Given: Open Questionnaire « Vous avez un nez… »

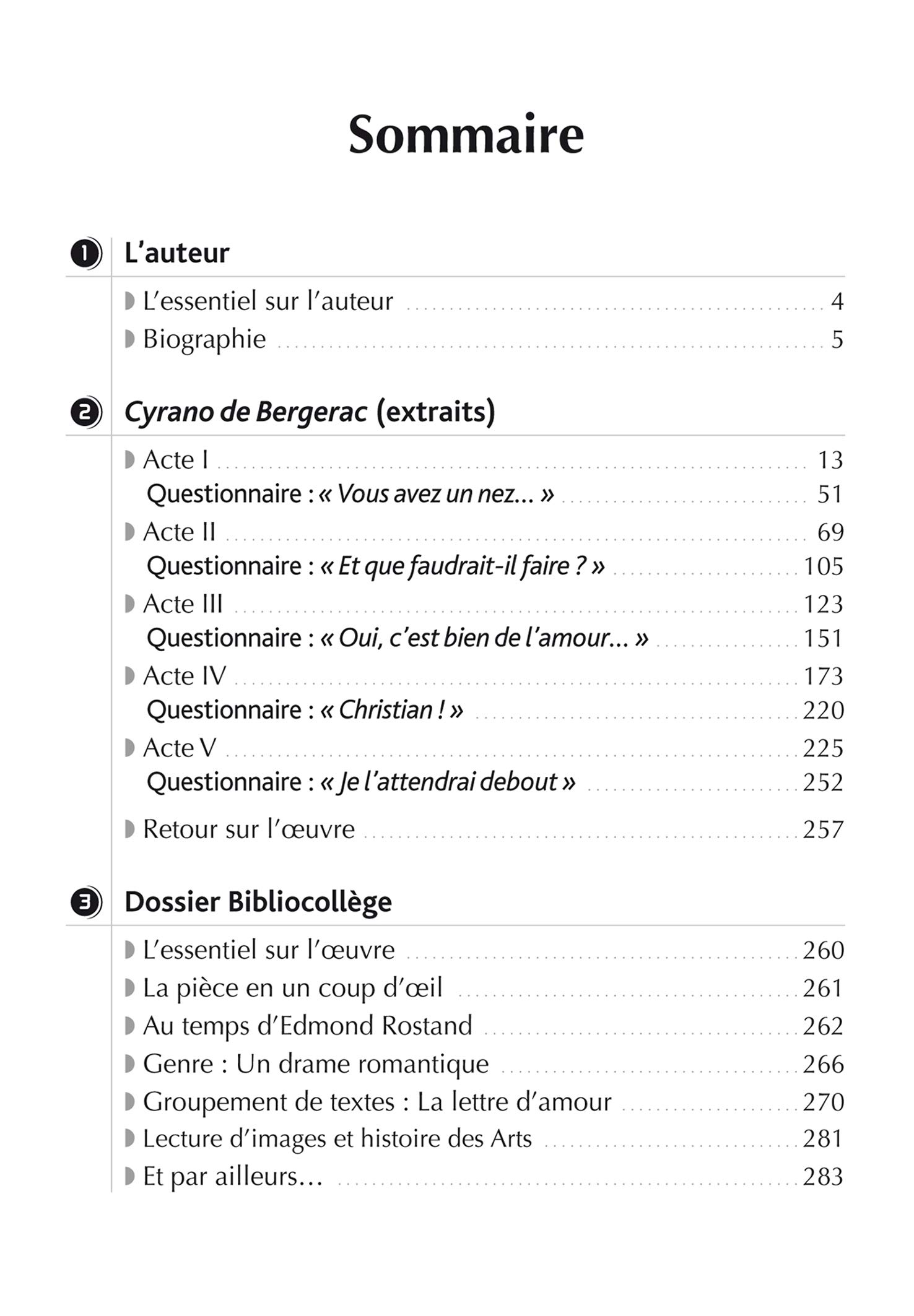Looking at the screenshot, I should pos(350,495).
